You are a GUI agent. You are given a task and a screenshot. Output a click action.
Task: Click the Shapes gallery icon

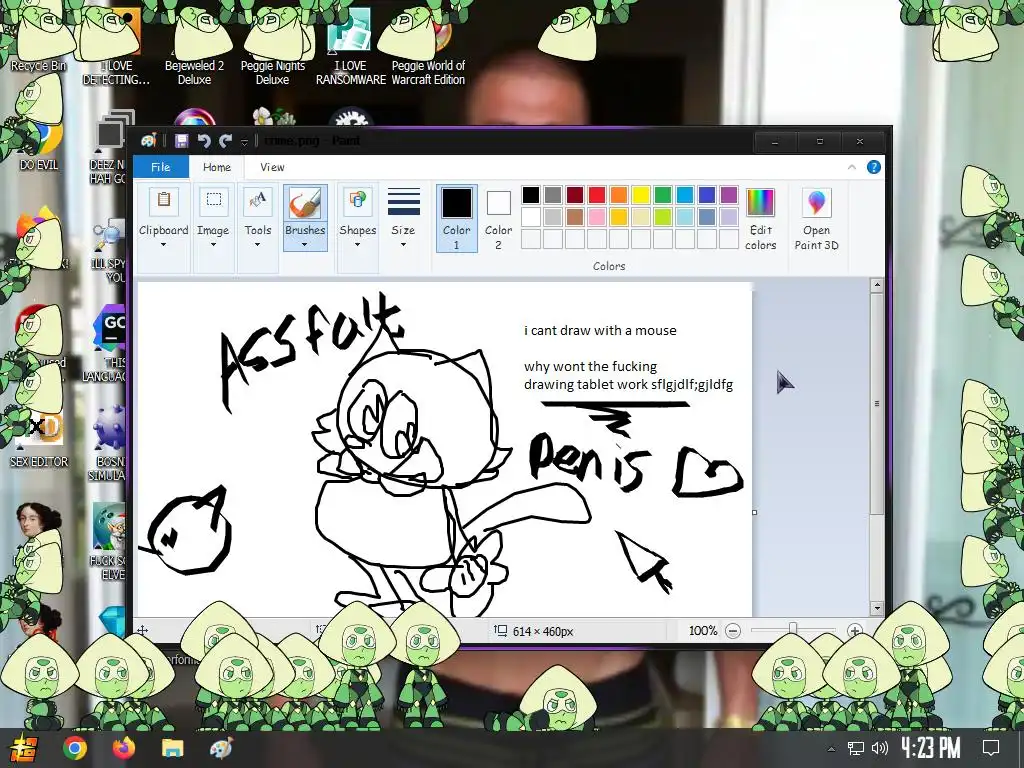click(x=358, y=201)
